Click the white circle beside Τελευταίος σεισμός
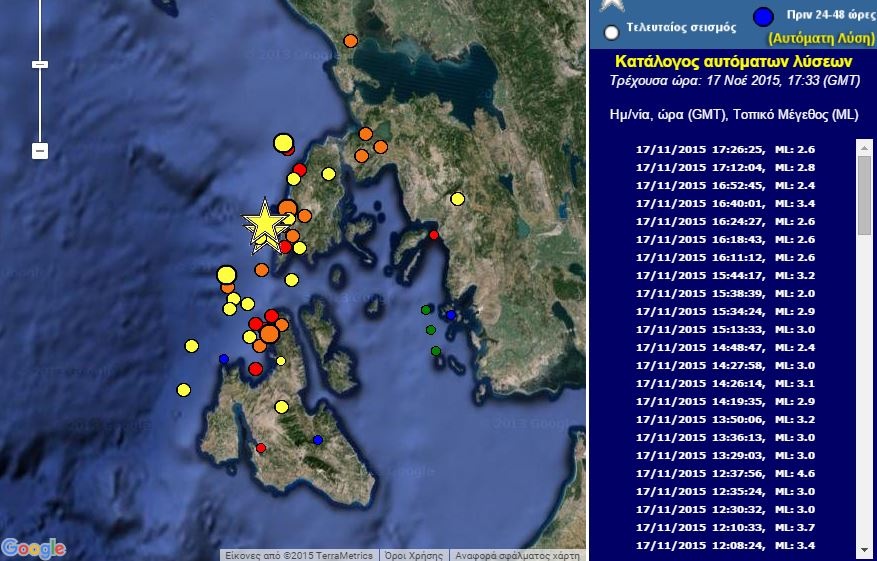This screenshot has width=877, height=561. [x=611, y=31]
